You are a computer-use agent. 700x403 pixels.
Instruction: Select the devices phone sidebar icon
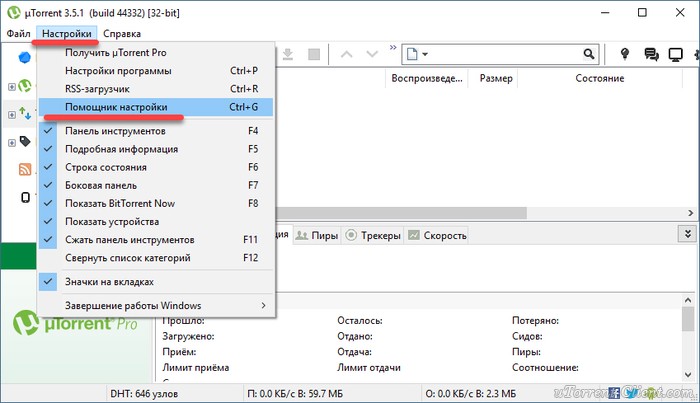tap(25, 197)
